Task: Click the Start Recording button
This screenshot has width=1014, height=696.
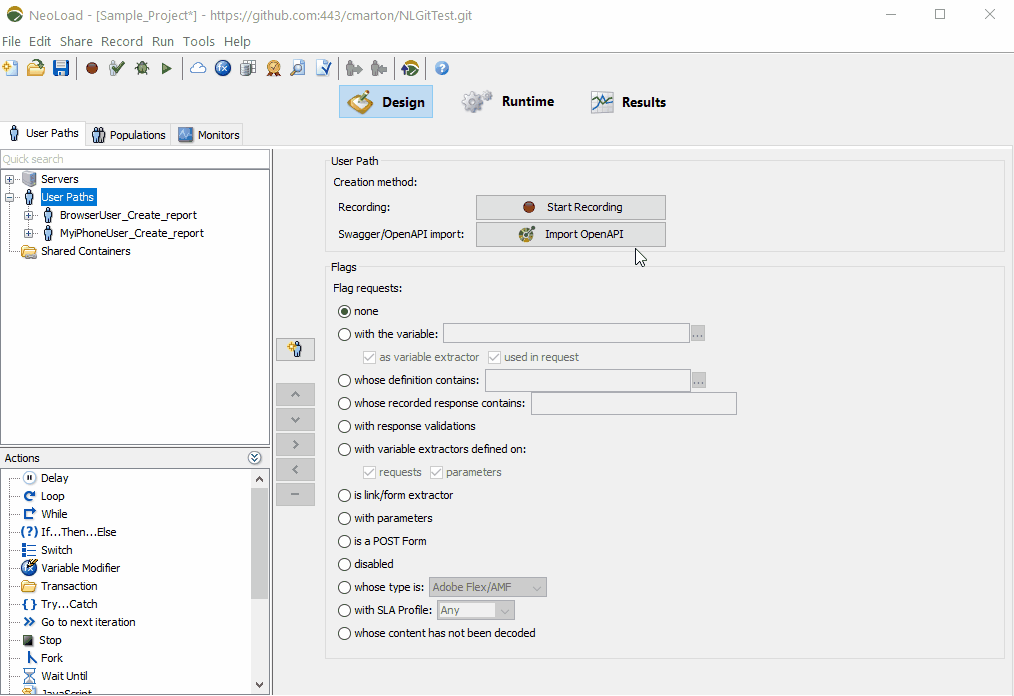Action: [570, 207]
